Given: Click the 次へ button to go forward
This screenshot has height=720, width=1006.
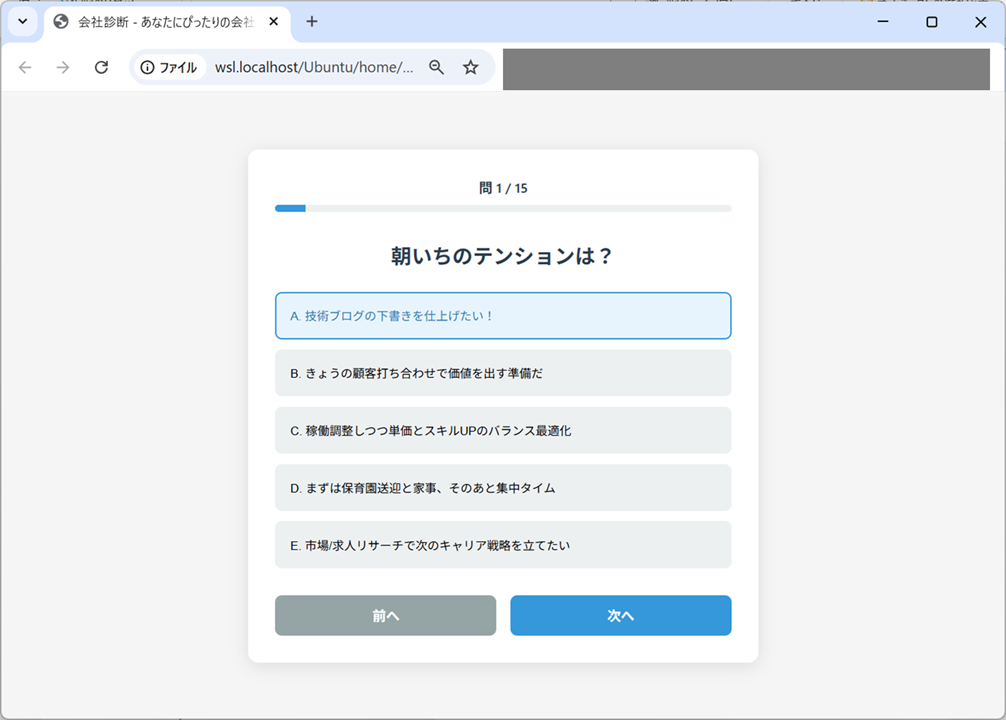Looking at the screenshot, I should point(620,615).
